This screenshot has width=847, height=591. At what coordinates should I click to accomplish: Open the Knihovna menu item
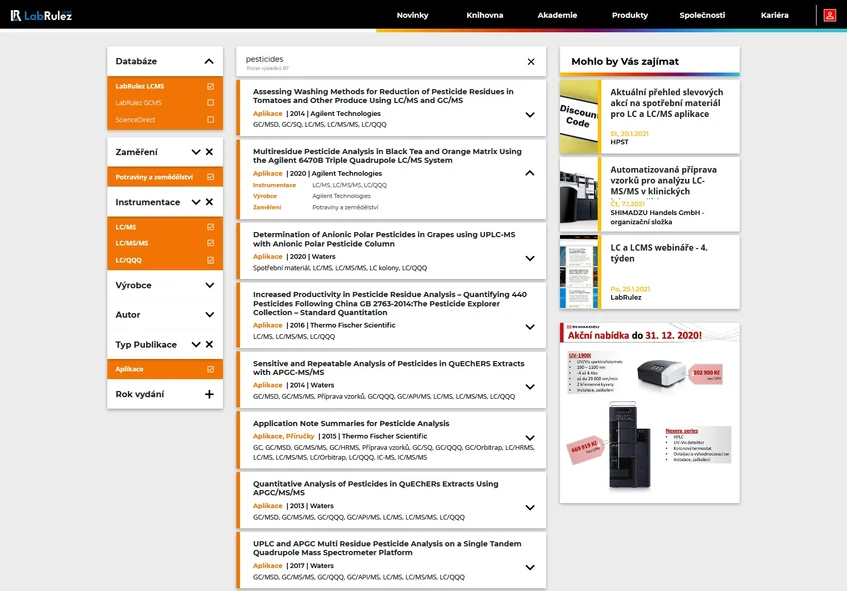[485, 15]
